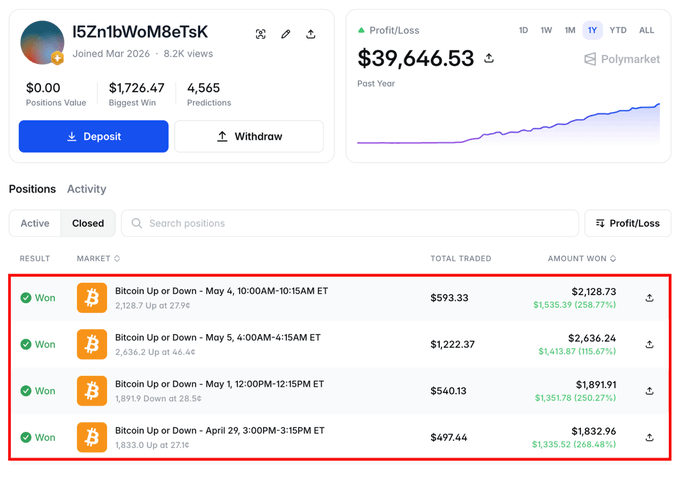
Task: Click the '2,128.7 Up at 27.9¢' detail
Action: click(x=153, y=305)
